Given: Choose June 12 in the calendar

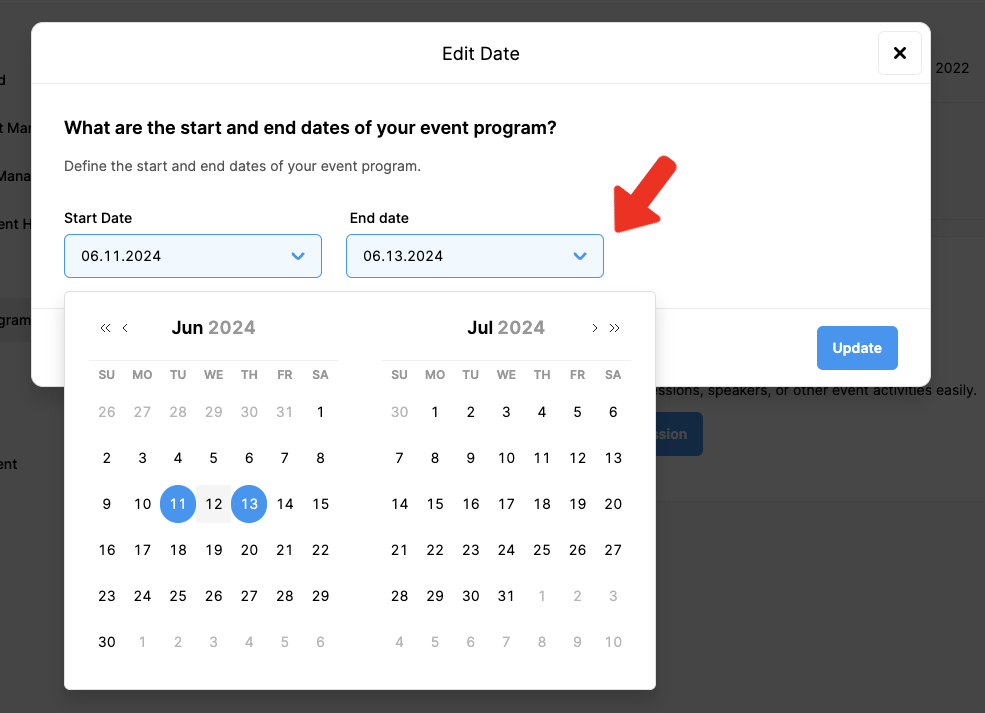Looking at the screenshot, I should pyautogui.click(x=213, y=504).
